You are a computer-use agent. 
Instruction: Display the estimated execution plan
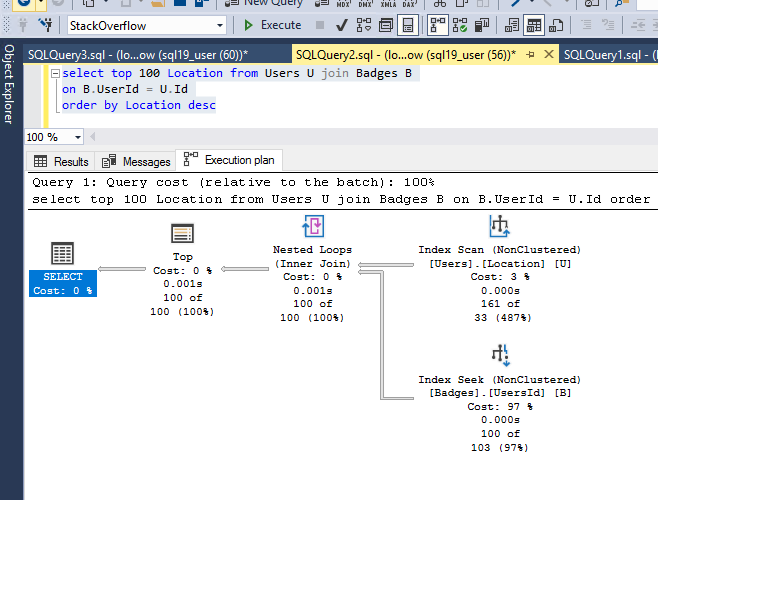pos(364,25)
